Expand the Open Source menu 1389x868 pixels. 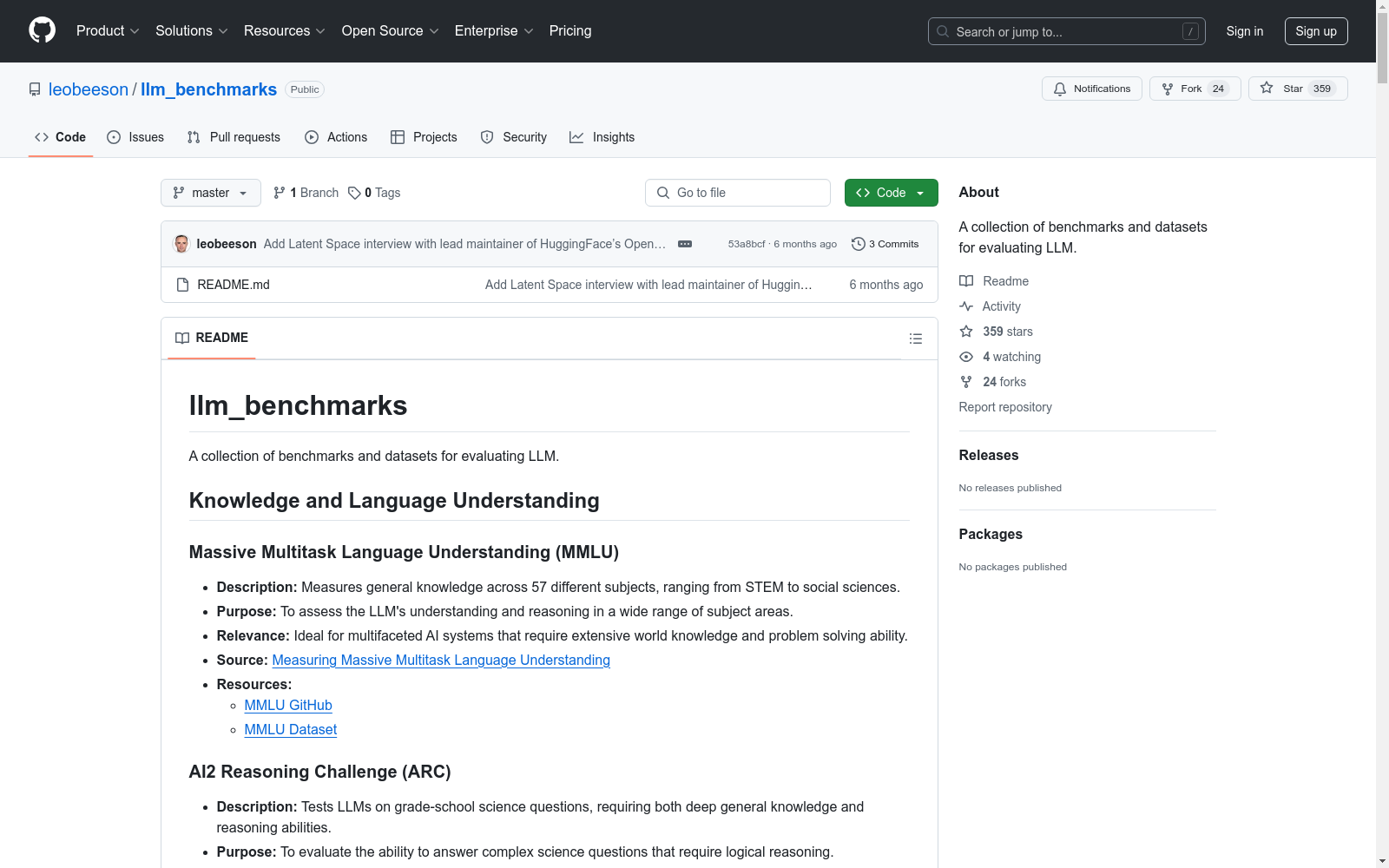click(391, 31)
